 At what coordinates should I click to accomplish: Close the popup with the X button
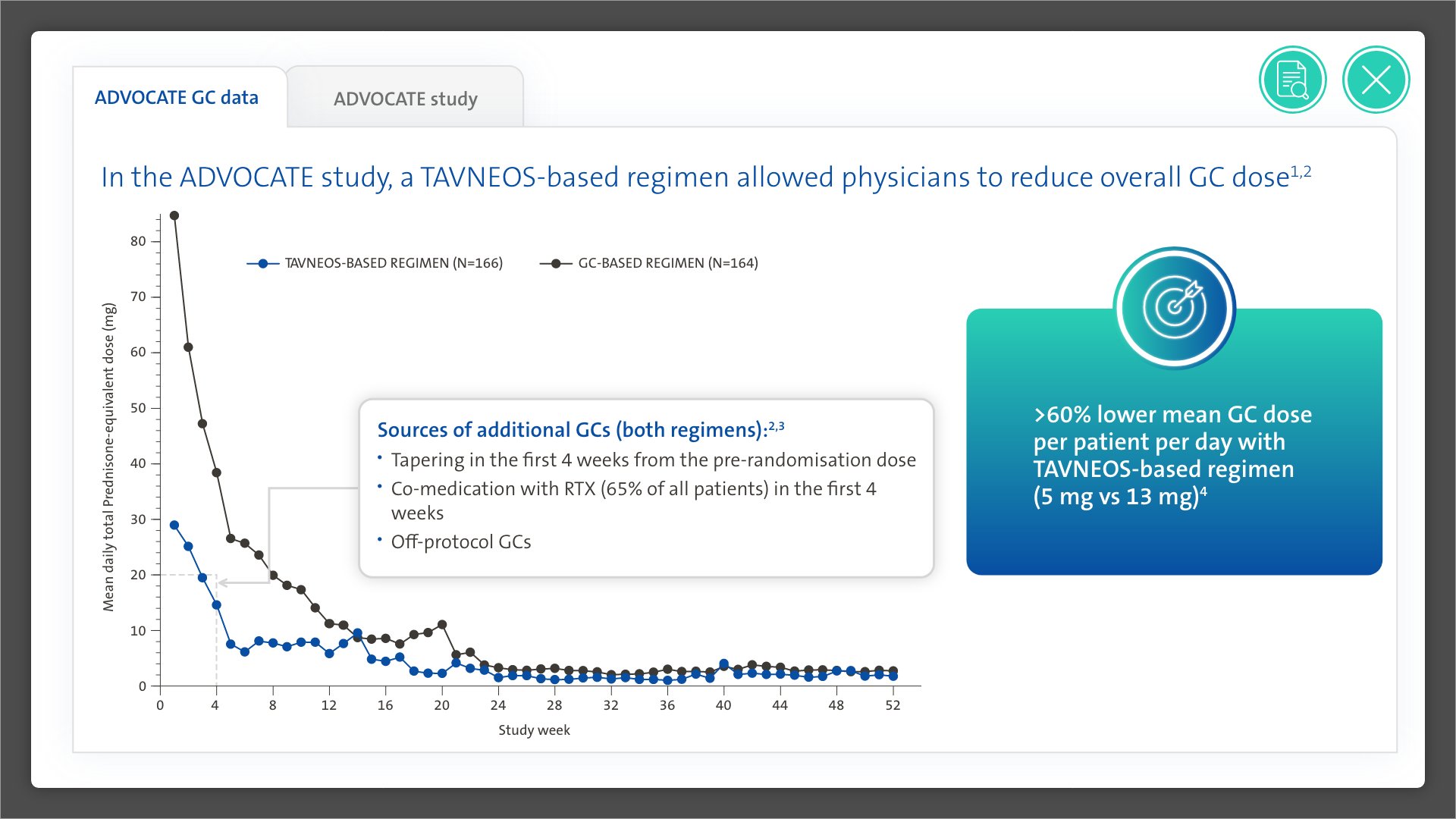click(x=1376, y=80)
